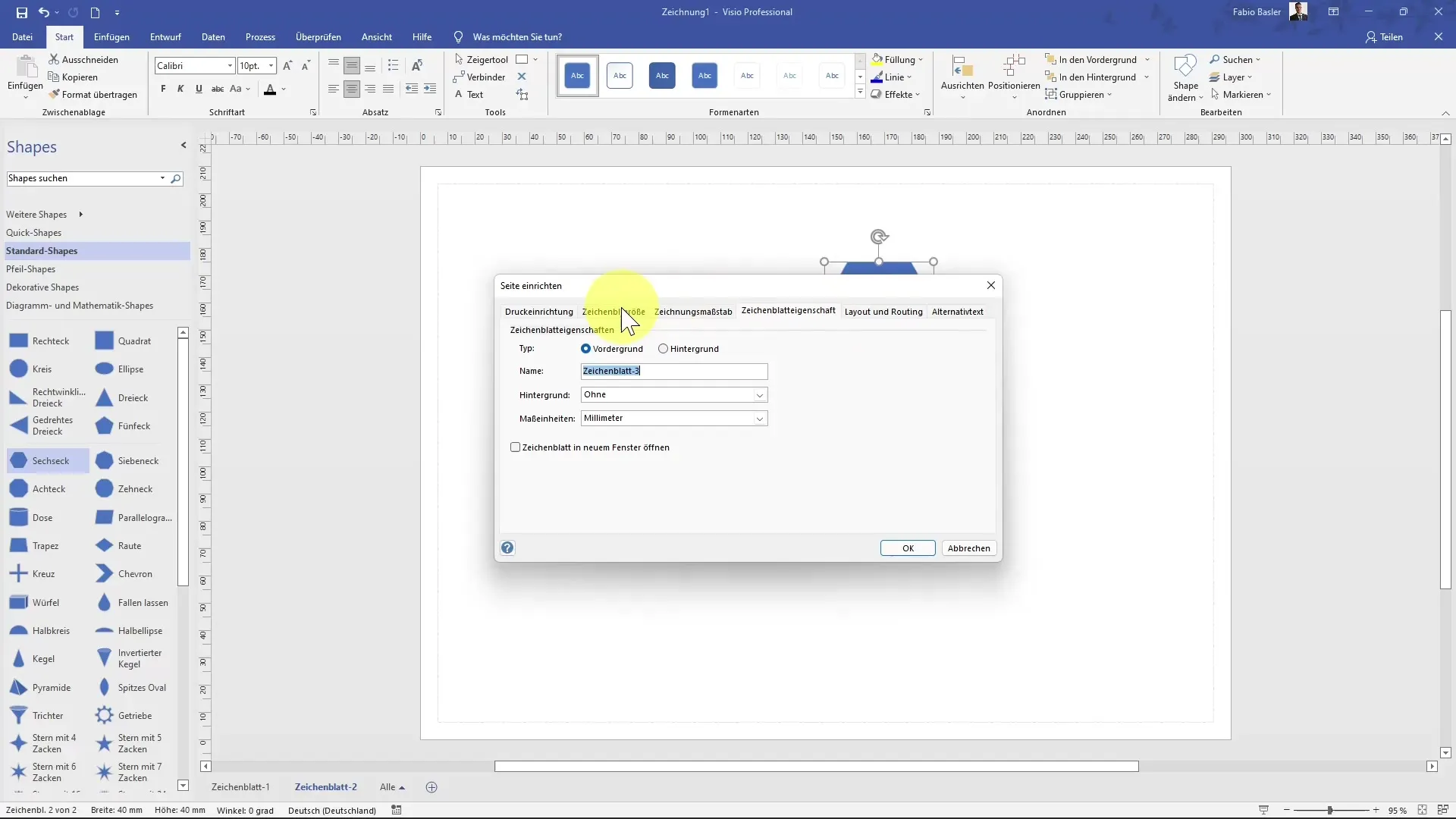Switch to Zeichnungsmaßstab dialog tab
Image resolution: width=1456 pixels, height=819 pixels.
tap(693, 312)
